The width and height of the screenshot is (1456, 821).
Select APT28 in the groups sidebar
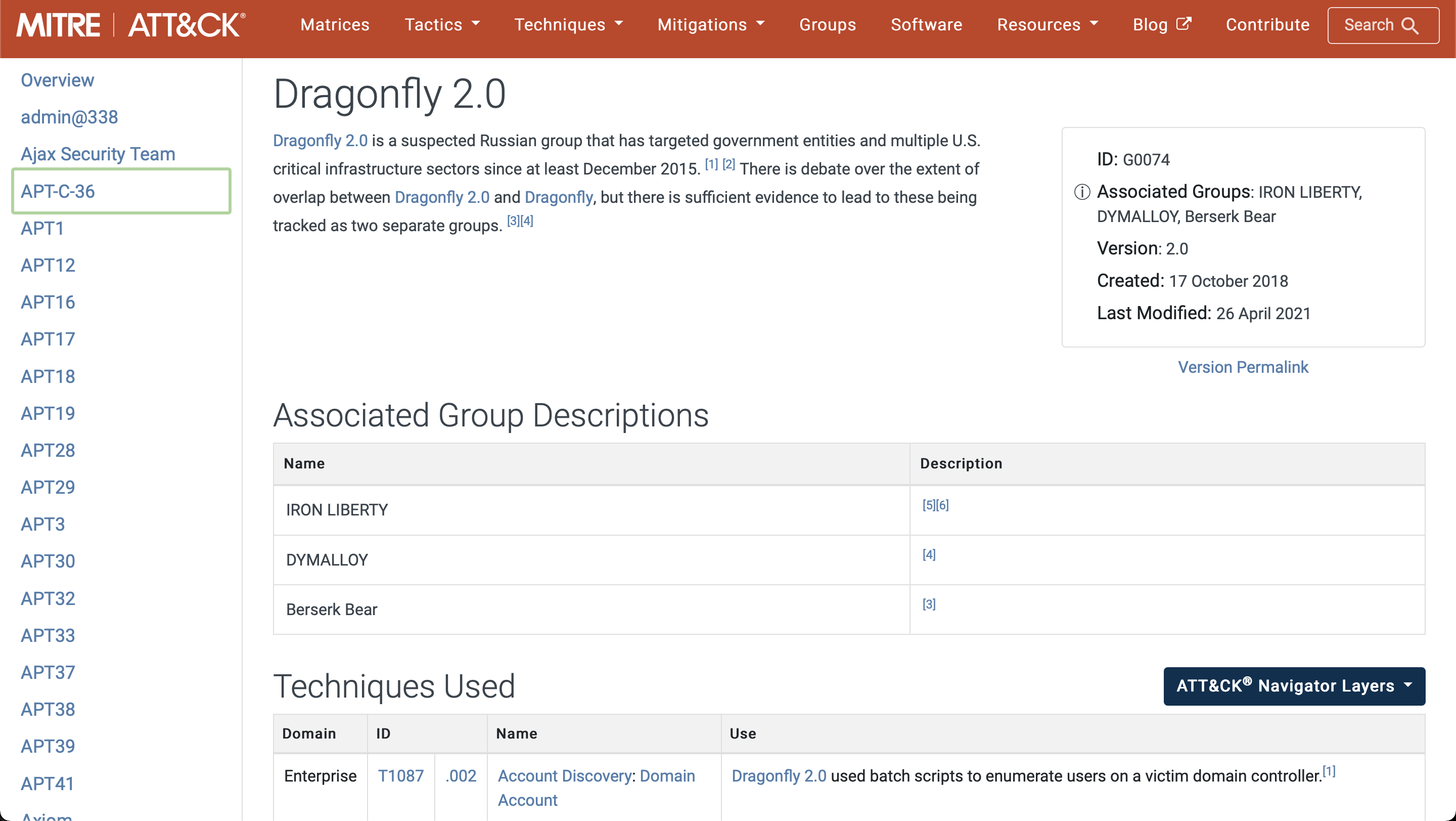[x=48, y=450]
